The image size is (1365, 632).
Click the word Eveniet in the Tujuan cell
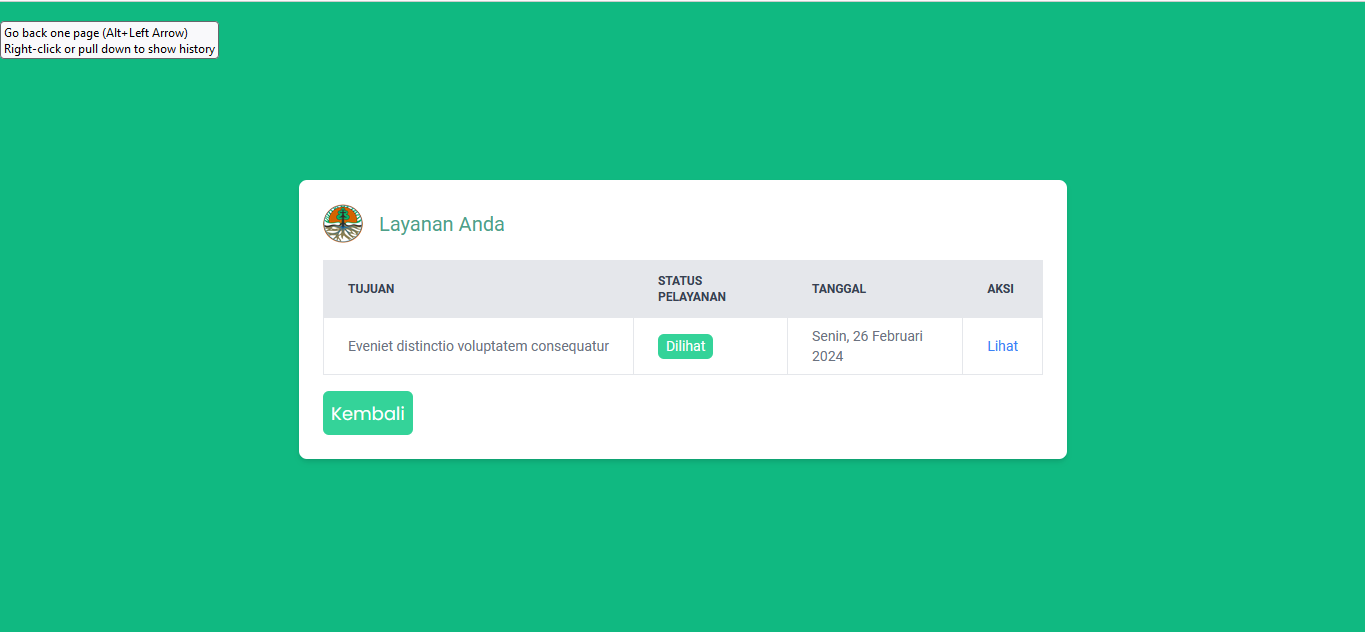click(x=370, y=346)
